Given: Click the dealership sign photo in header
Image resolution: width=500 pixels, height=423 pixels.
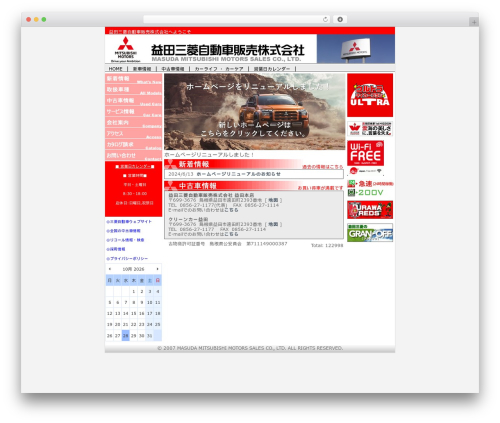Looking at the screenshot, I should pyautogui.click(x=356, y=49).
